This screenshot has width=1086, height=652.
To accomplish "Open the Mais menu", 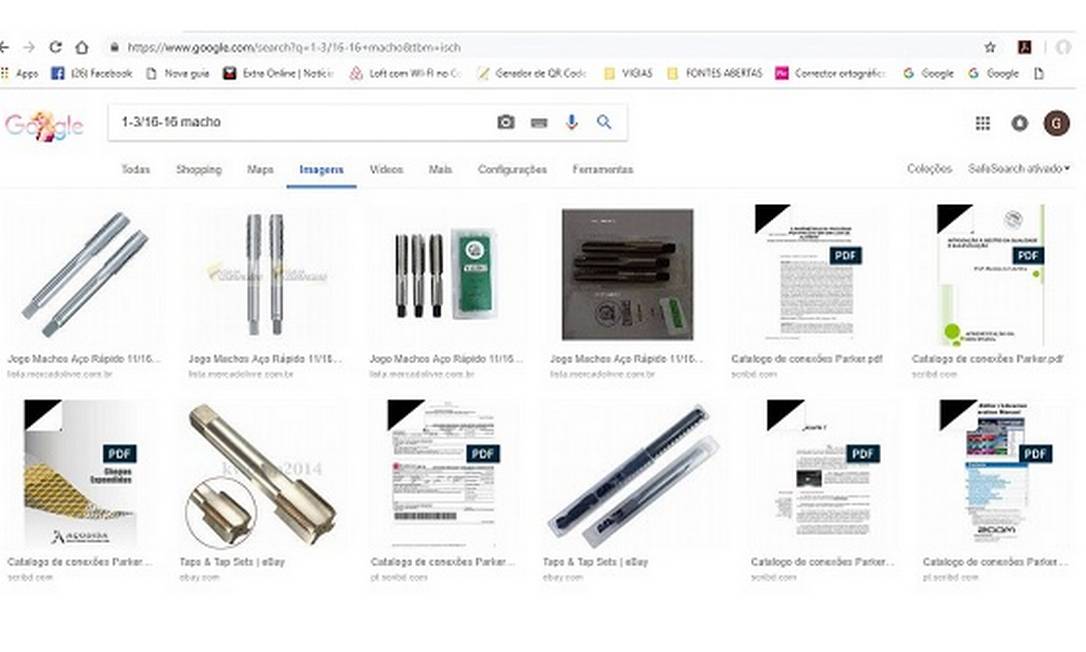I will coord(440,169).
